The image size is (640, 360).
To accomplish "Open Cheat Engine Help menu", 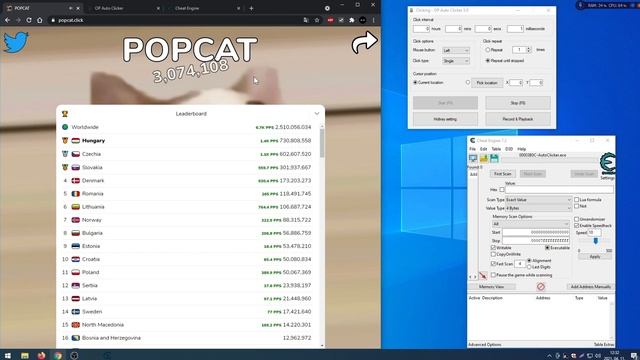I will click(522, 149).
